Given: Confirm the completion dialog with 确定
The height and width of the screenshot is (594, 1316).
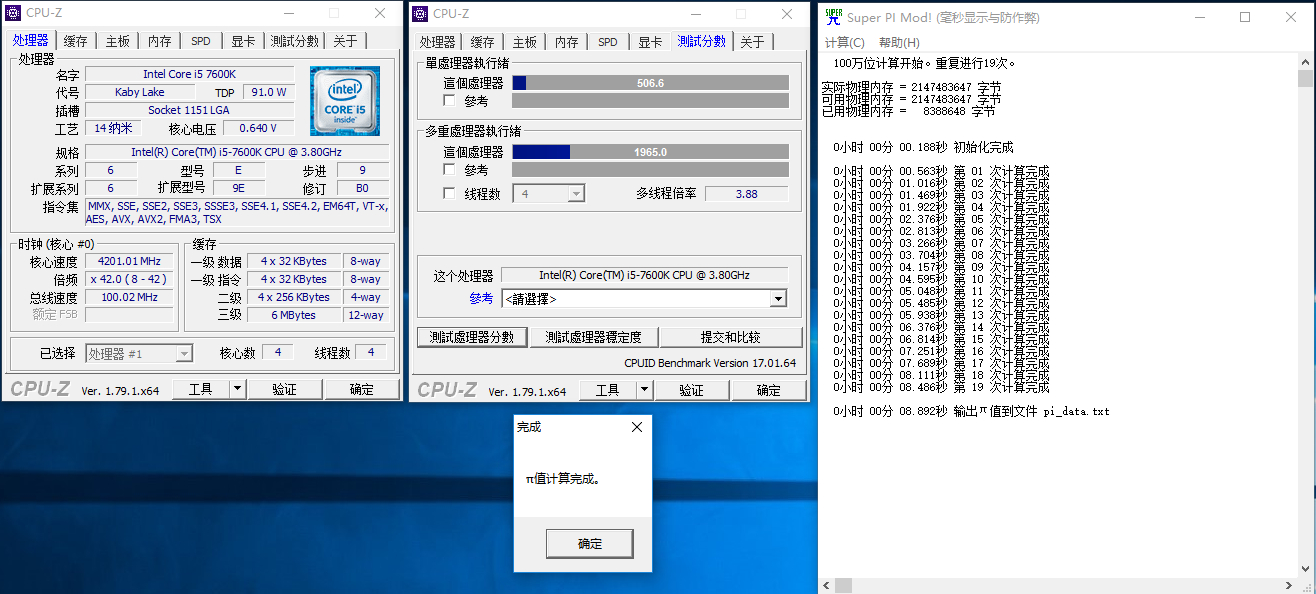Looking at the screenshot, I should pyautogui.click(x=589, y=543).
